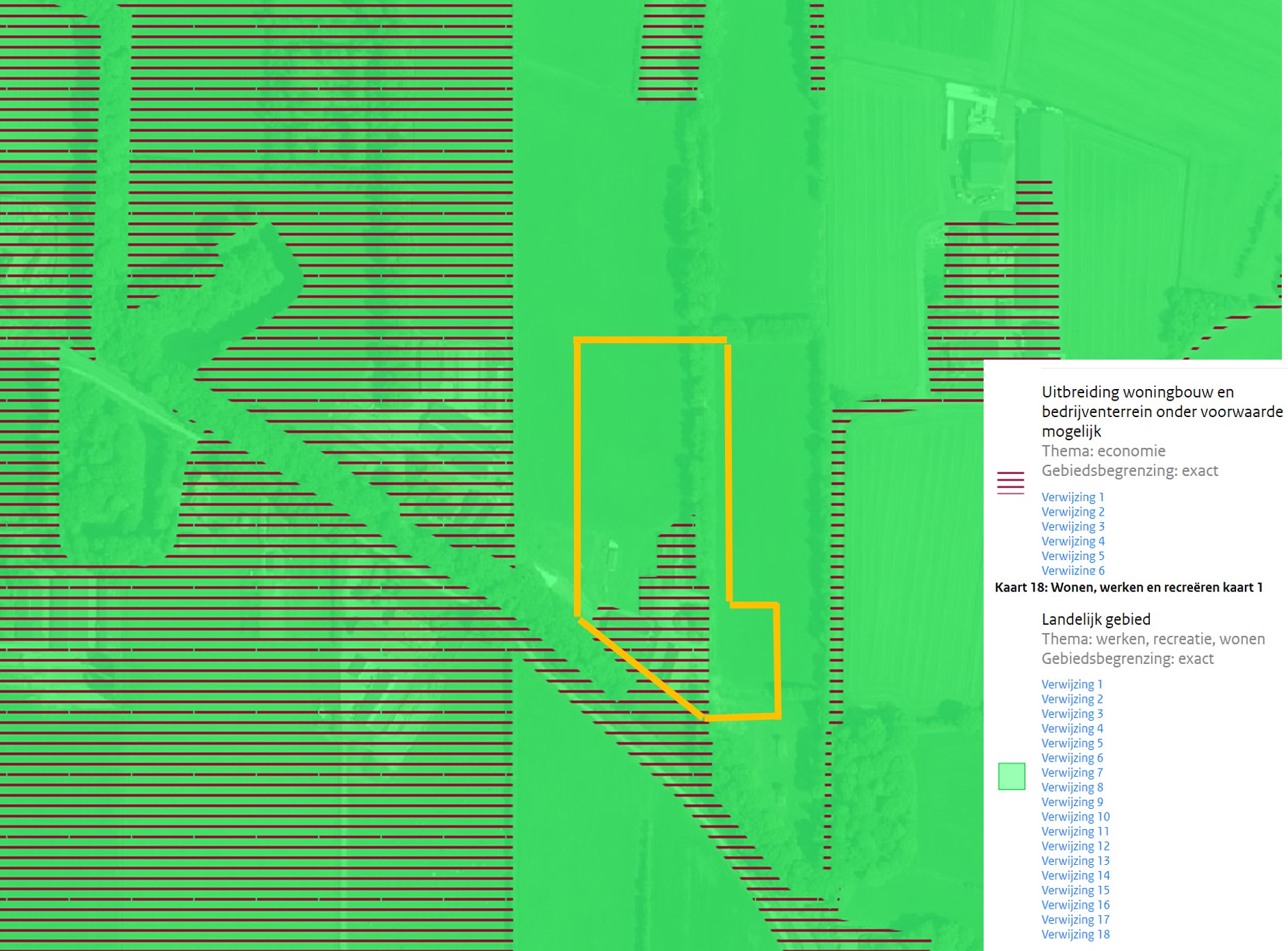Screen dimensions: 1288x951
Task: Follow the Verwijzing 8 link
Action: tap(1072, 788)
